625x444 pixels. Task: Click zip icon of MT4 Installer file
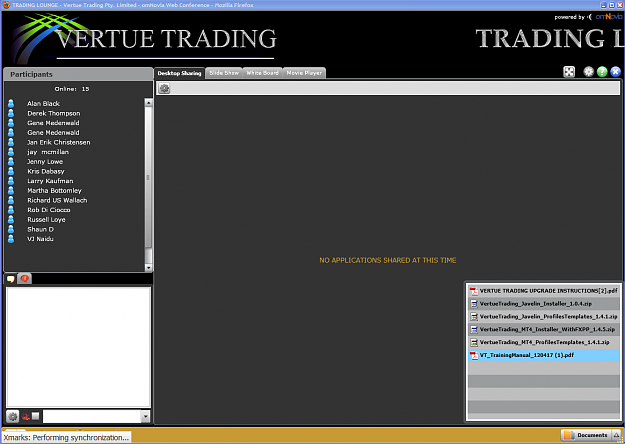coord(474,329)
